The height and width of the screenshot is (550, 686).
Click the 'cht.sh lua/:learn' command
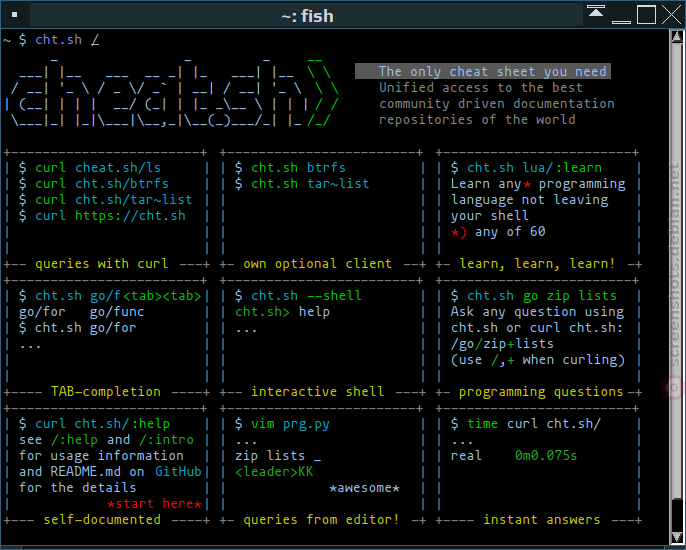point(535,168)
